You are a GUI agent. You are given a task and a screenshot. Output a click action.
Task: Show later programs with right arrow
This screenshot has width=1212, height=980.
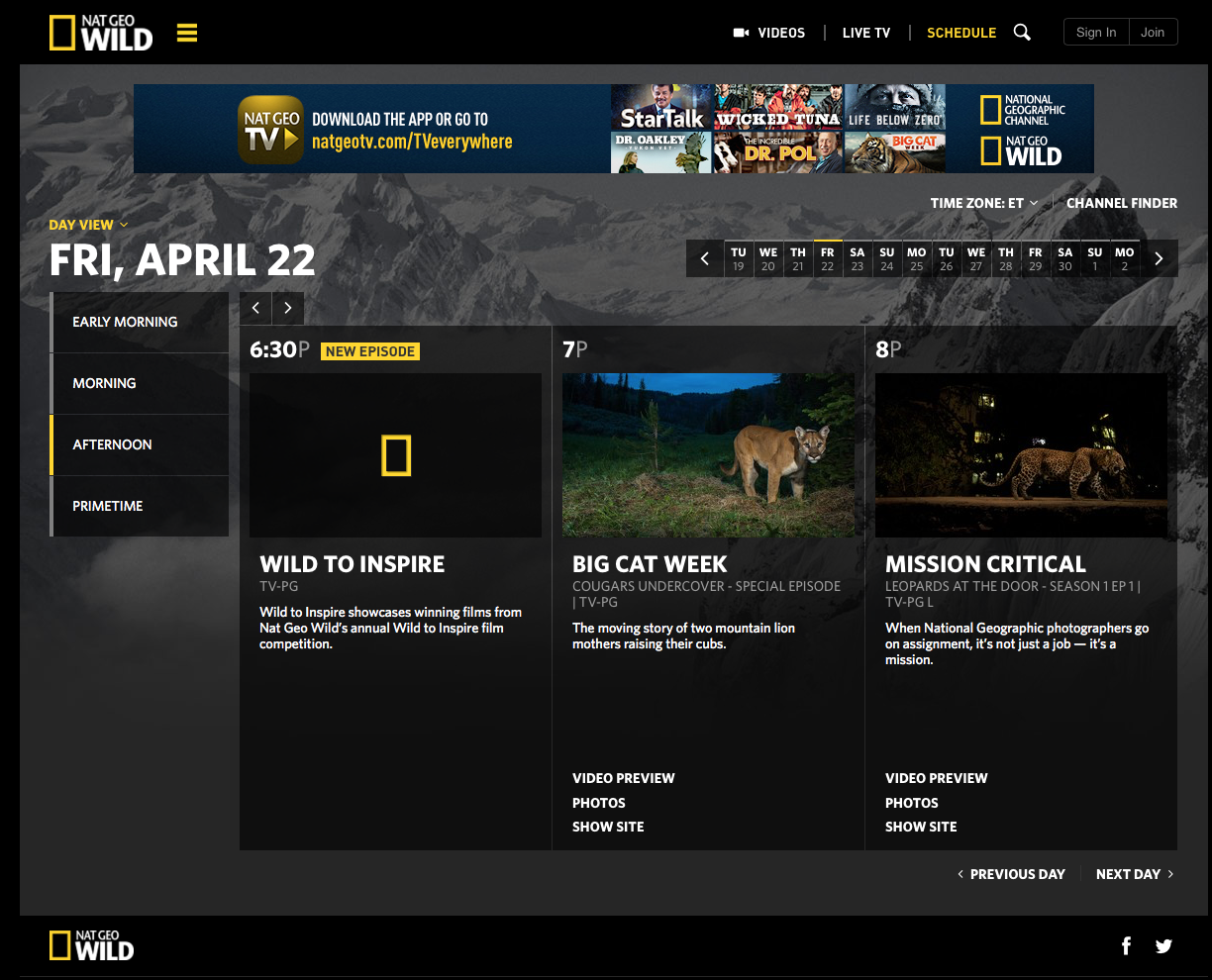pos(288,308)
